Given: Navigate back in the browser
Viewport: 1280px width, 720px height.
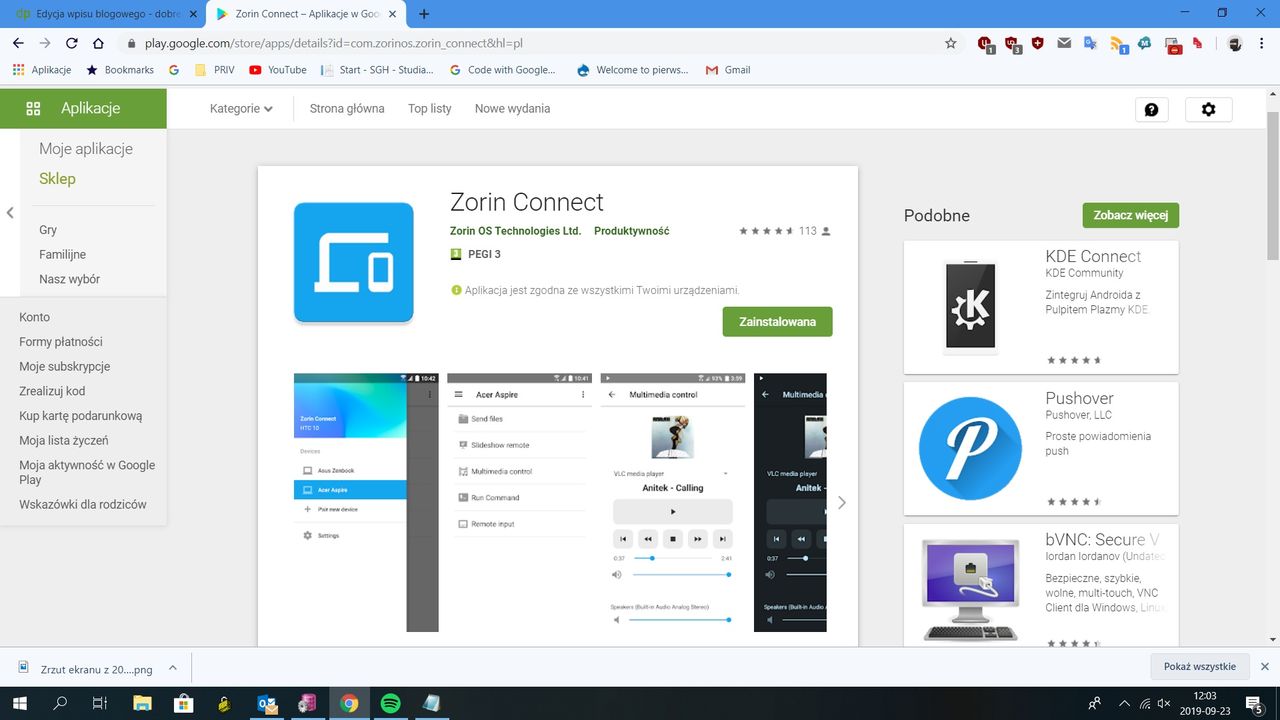Looking at the screenshot, I should click(x=18, y=43).
